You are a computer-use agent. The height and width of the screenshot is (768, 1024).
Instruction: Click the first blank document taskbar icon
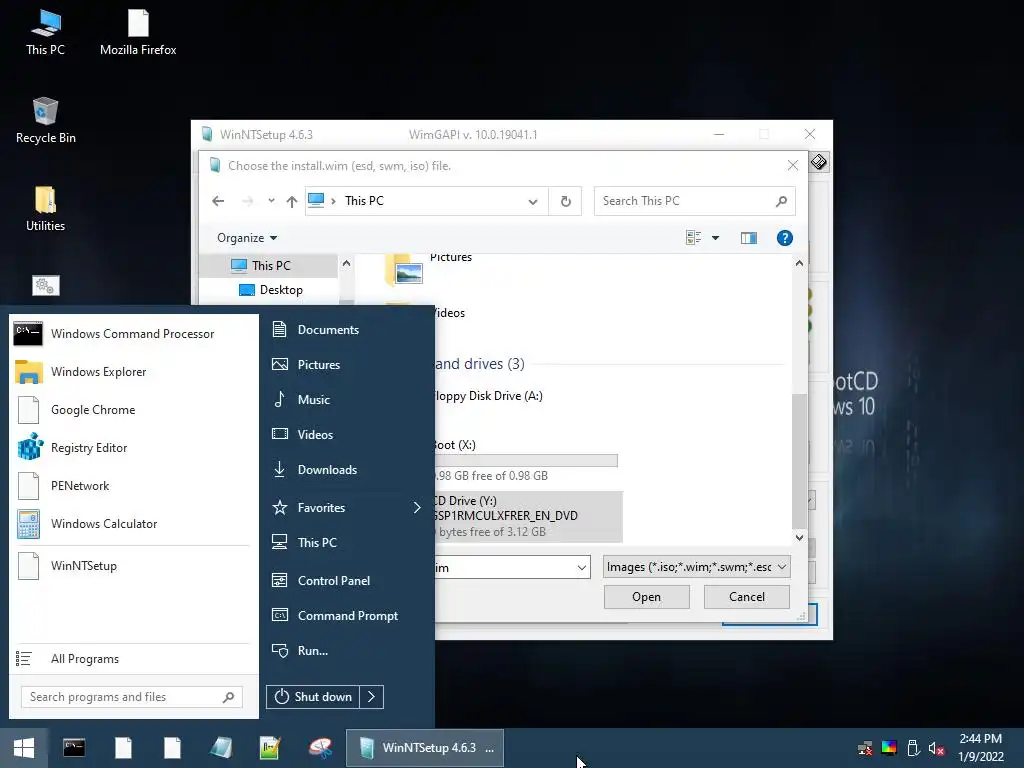coord(123,748)
